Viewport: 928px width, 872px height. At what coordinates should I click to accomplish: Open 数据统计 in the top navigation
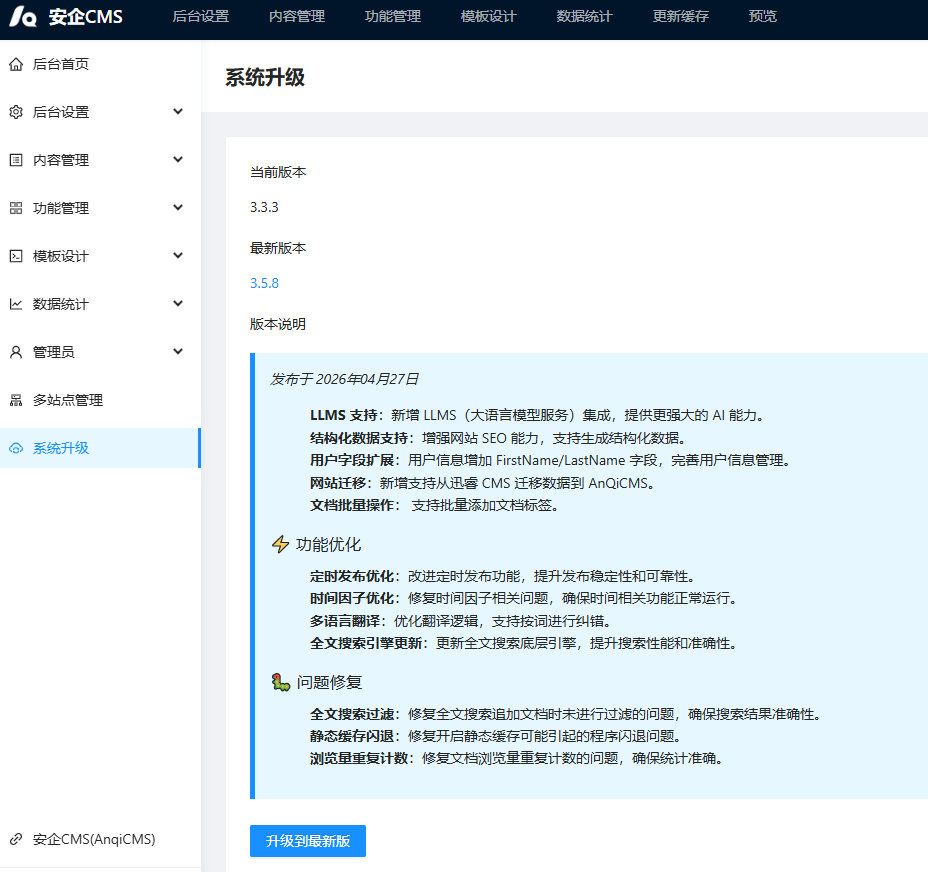584,17
